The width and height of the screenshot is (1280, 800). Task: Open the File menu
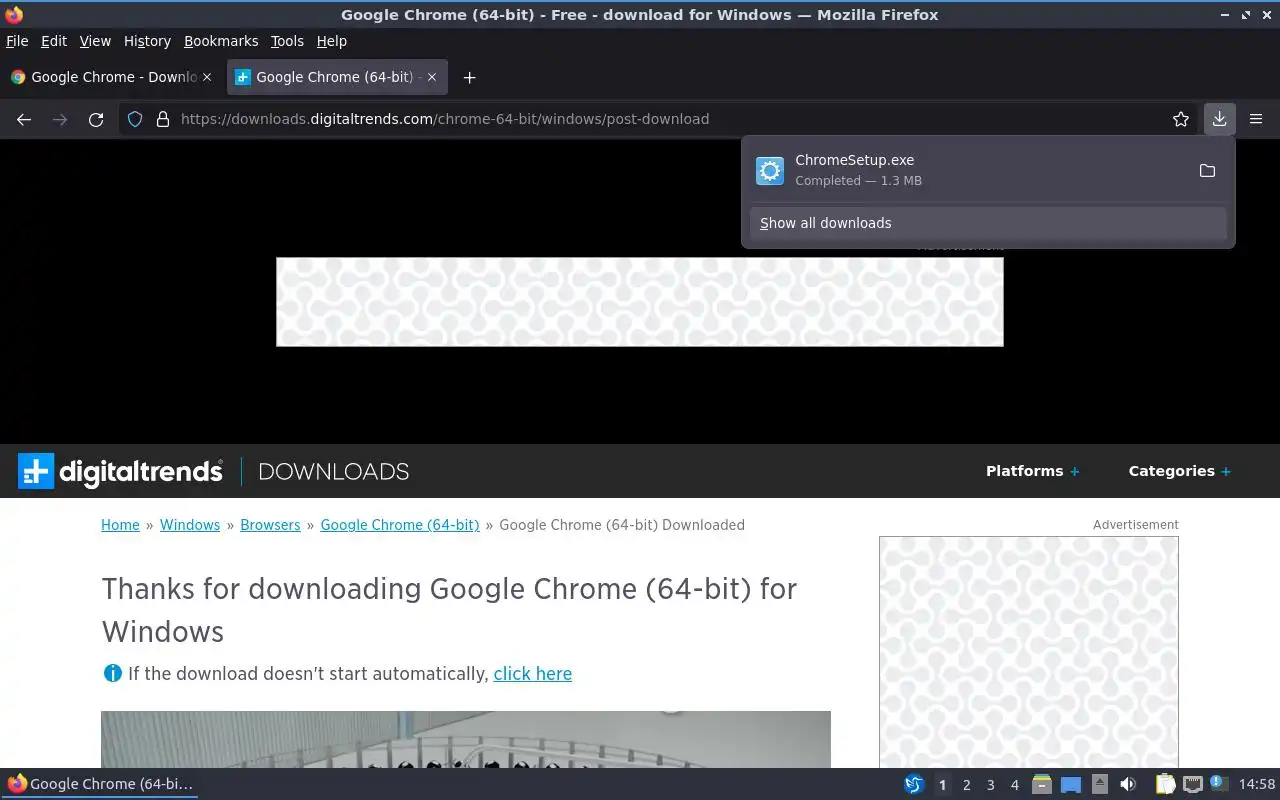tap(17, 41)
